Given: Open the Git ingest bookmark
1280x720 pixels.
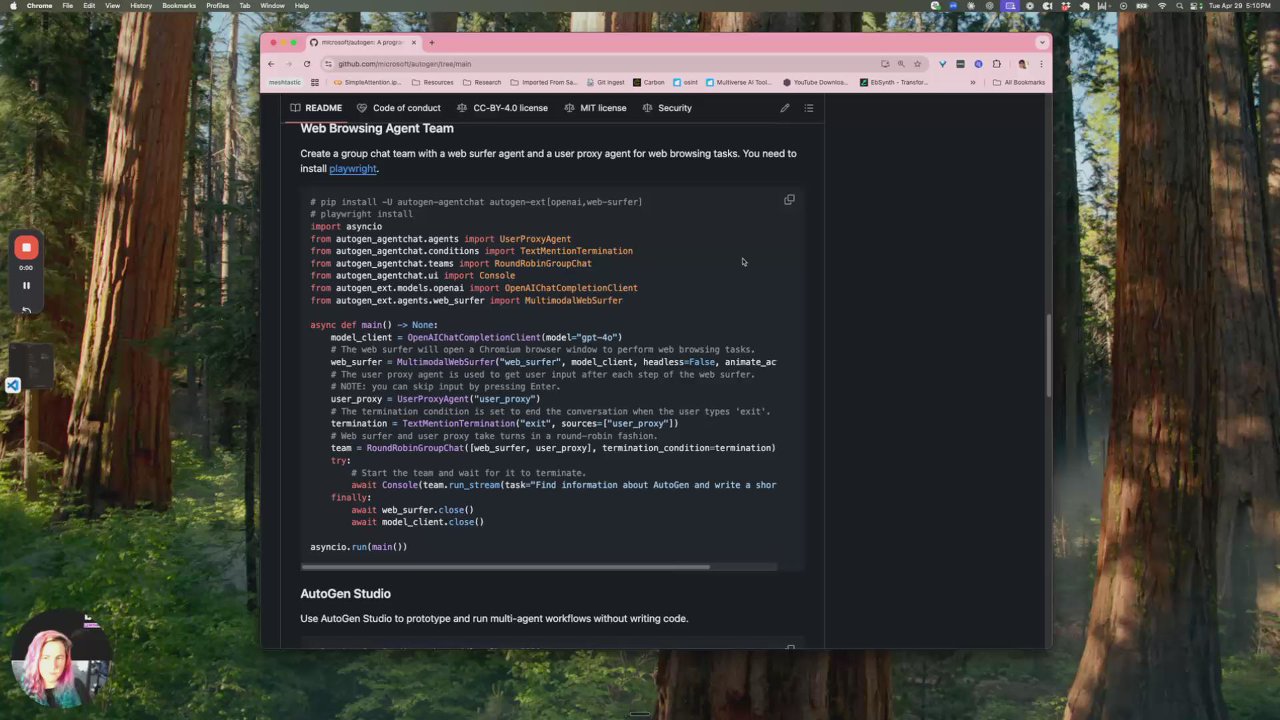Looking at the screenshot, I should coord(604,83).
